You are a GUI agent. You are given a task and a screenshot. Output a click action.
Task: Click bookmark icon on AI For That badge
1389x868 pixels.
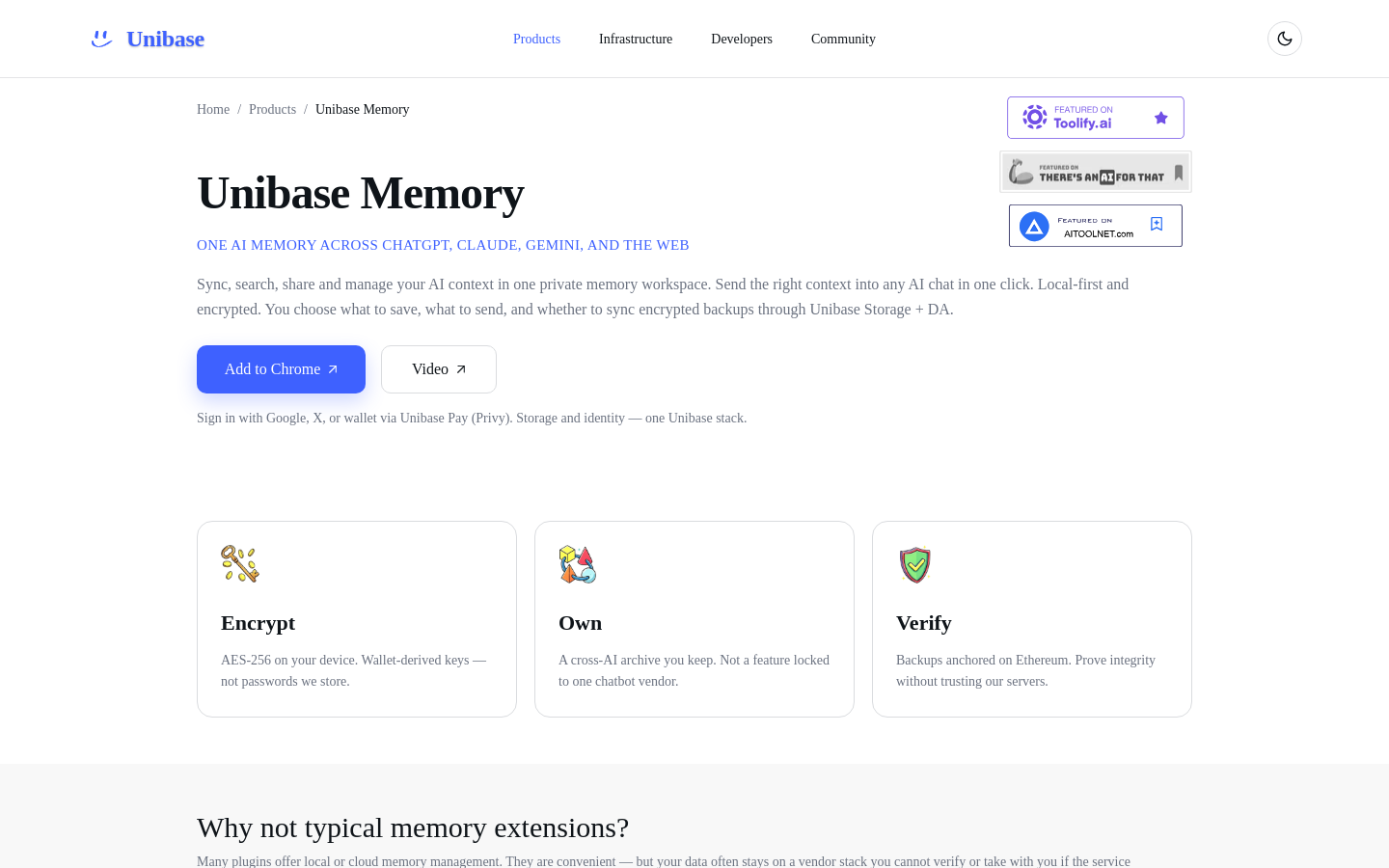point(1179,173)
